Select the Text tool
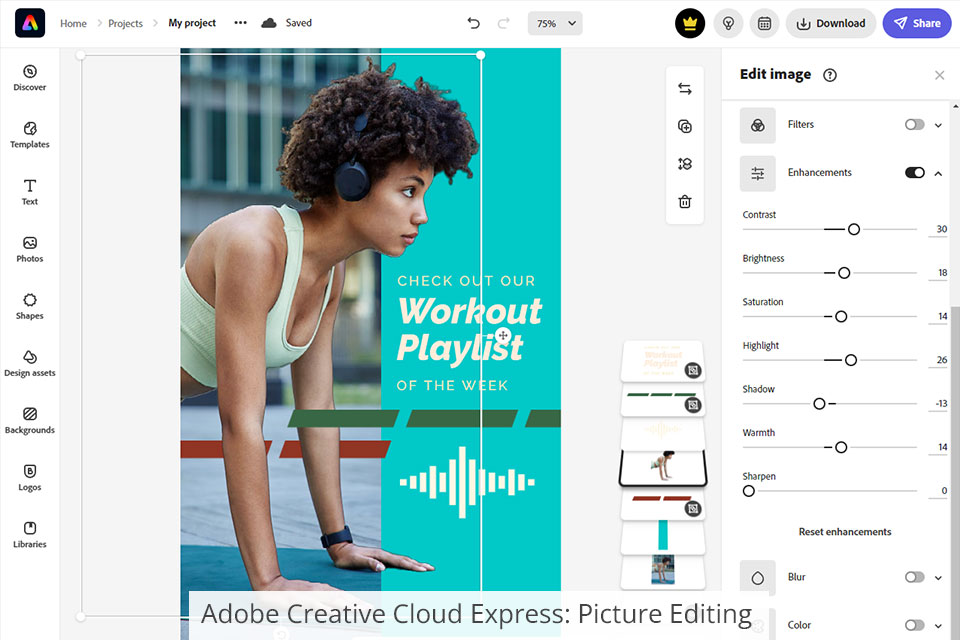Viewport: 960px width, 640px height. tap(29, 192)
